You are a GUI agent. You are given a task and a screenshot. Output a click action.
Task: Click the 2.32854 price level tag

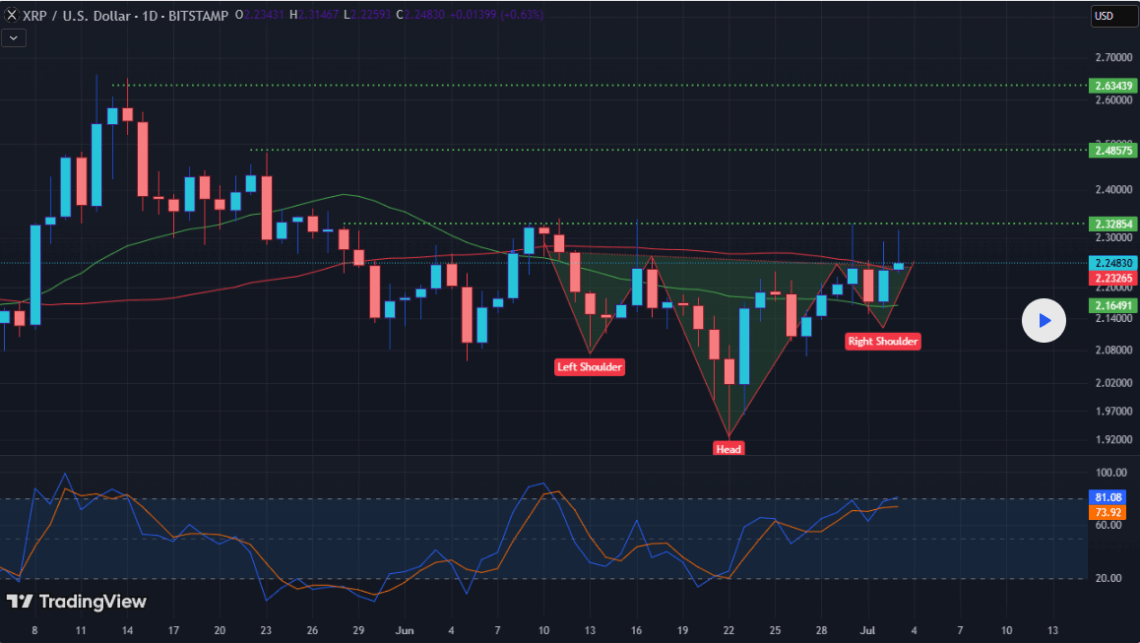[1112, 224]
